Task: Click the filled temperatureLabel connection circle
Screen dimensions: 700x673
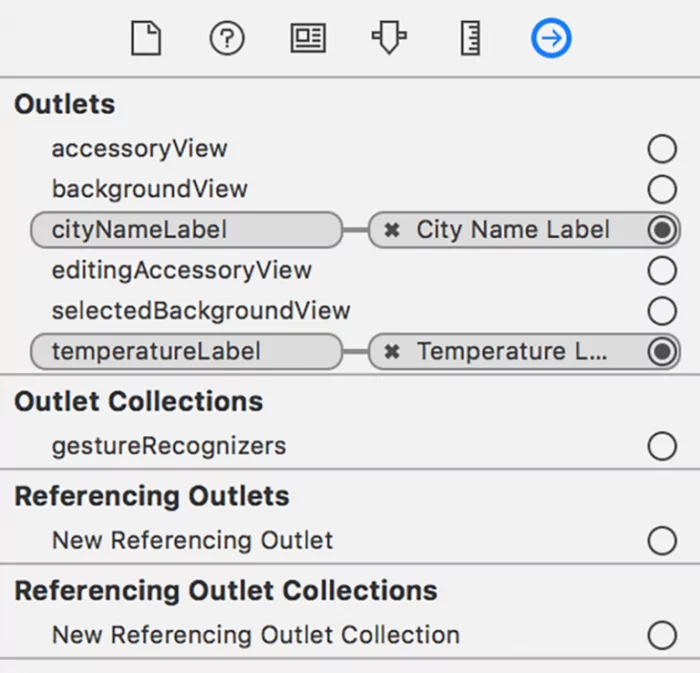Action: tap(662, 352)
